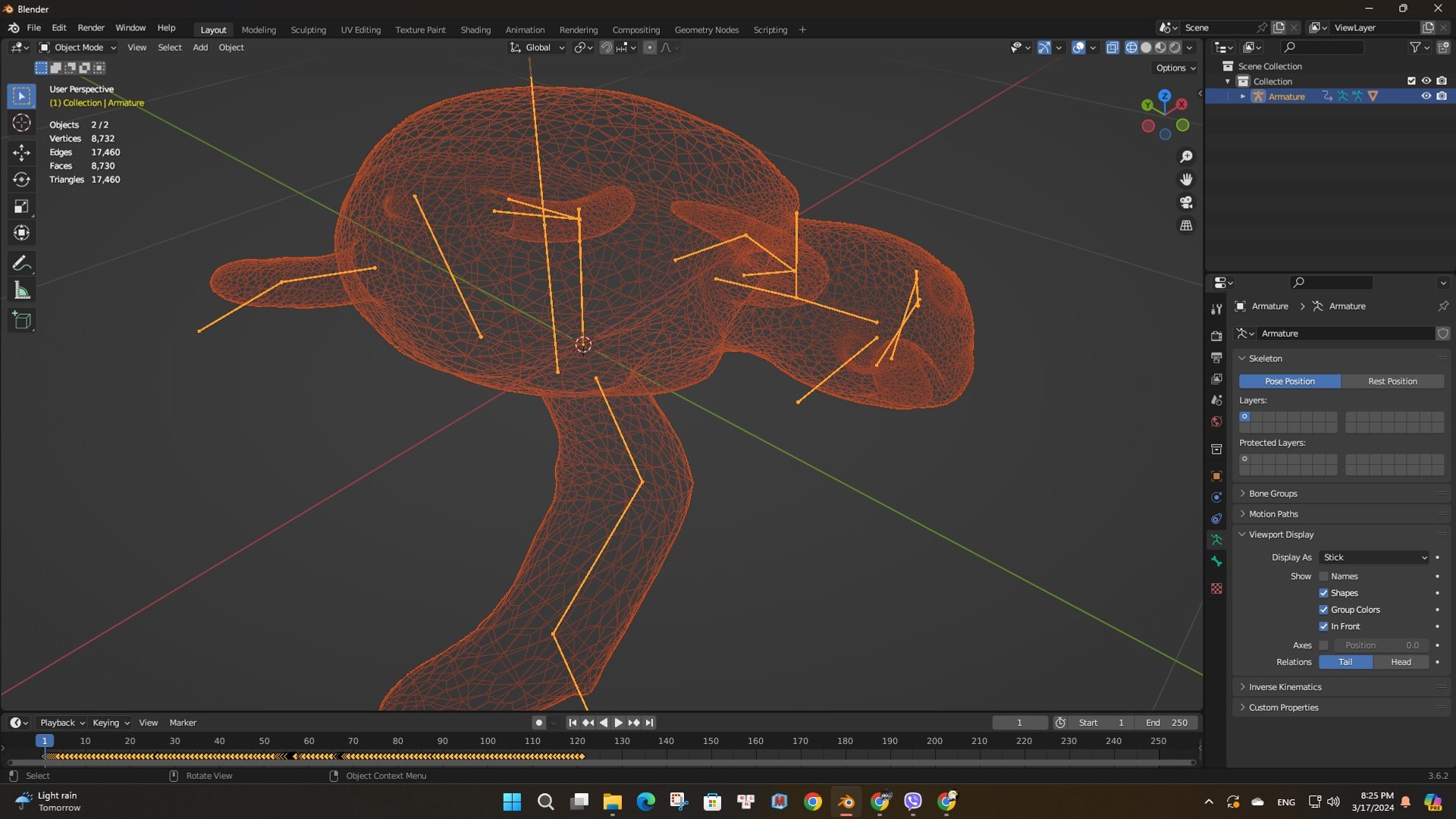Click the pan view hand icon
The width and height of the screenshot is (1456, 819).
(1186, 180)
